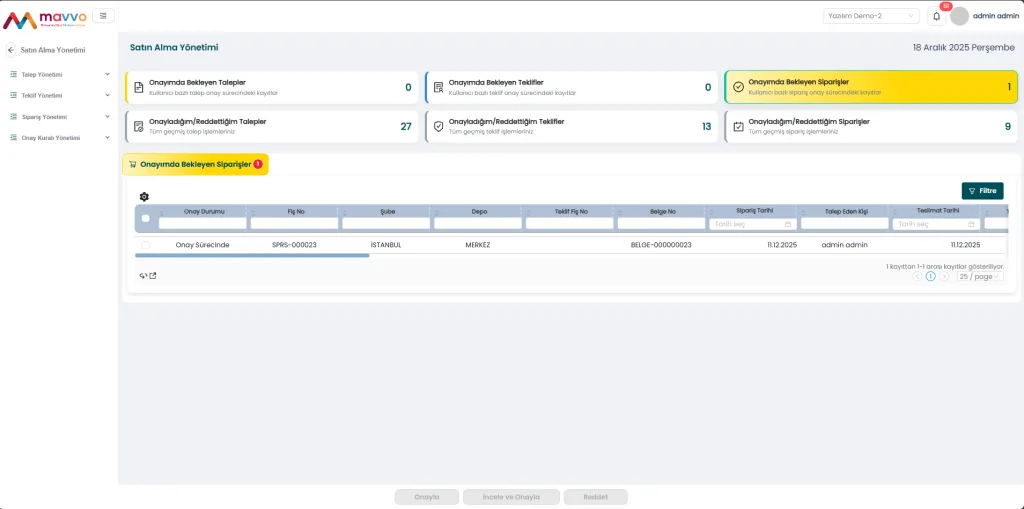Open Onayladığım/Reddettiğim Talepler card
1024x509 pixels.
pyautogui.click(x=272, y=127)
